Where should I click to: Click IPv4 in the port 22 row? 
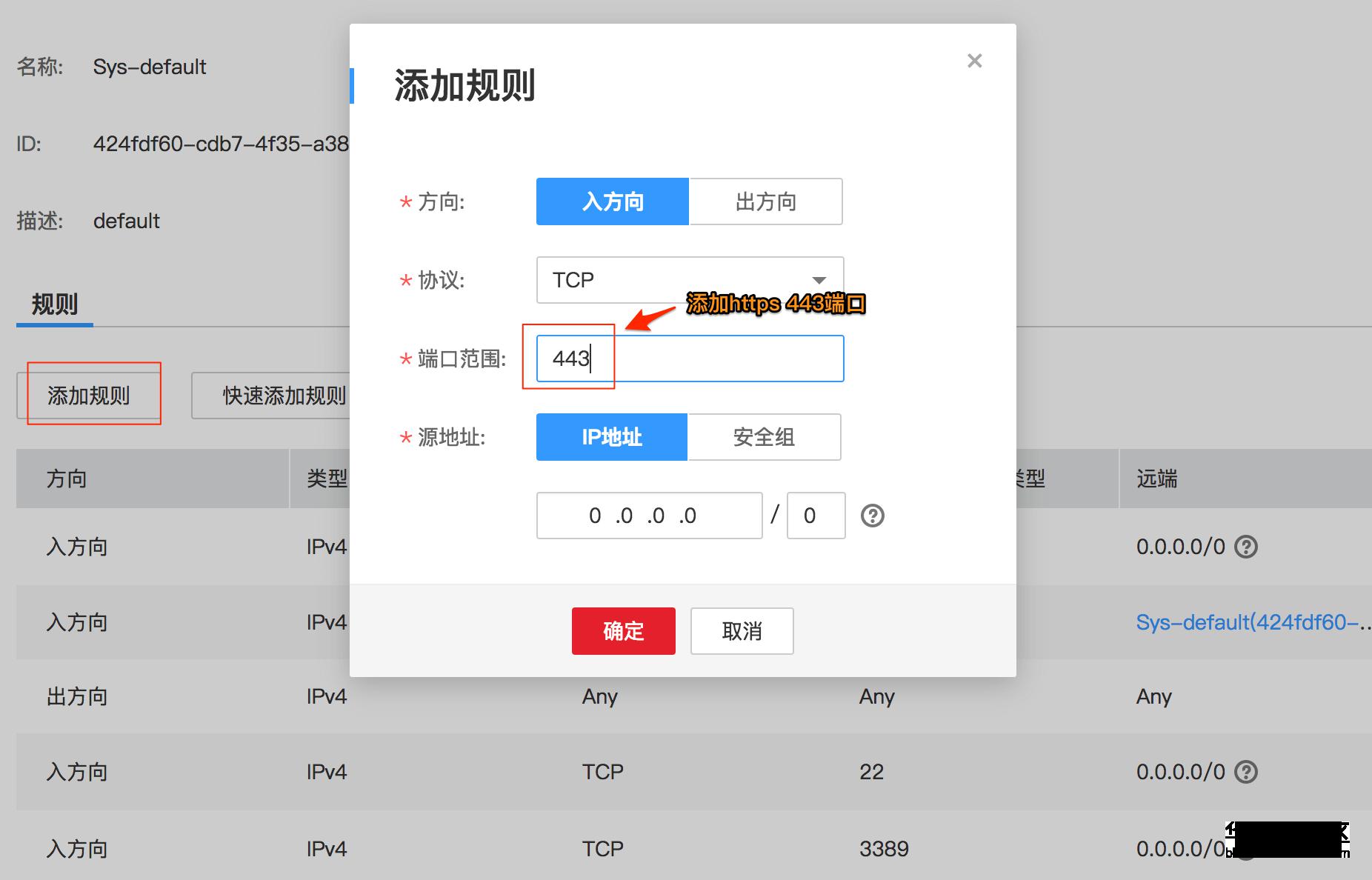(327, 772)
